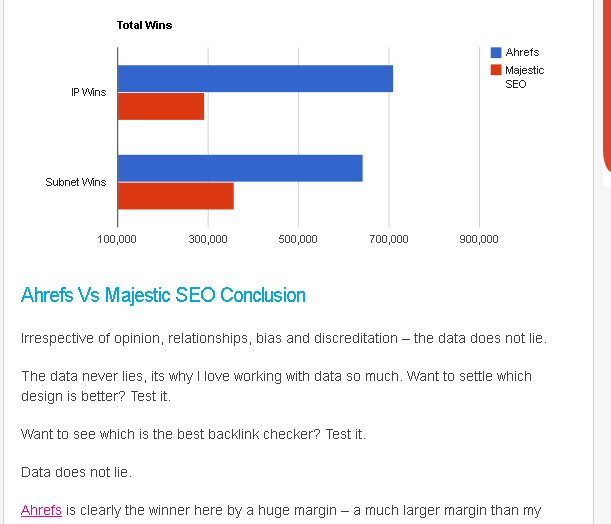Screen dimensions: 611x524
Task: Click the red sidebar banner at right edge
Action: pos(607,86)
